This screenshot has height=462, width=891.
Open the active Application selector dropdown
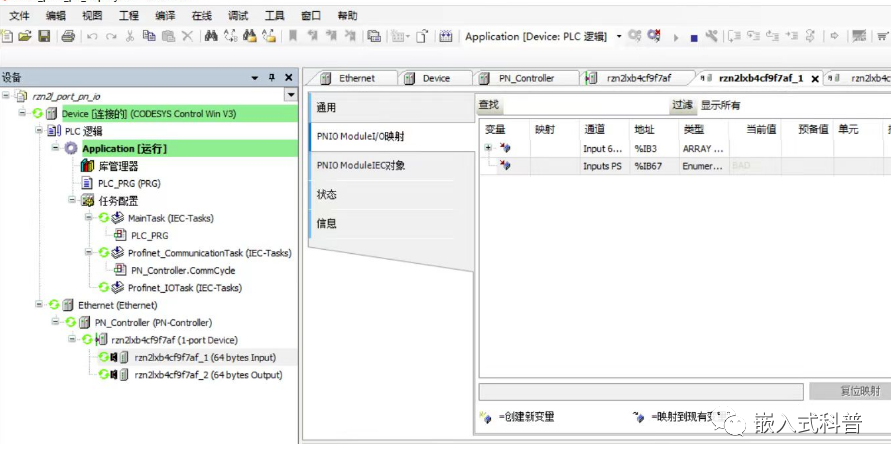[619, 36]
